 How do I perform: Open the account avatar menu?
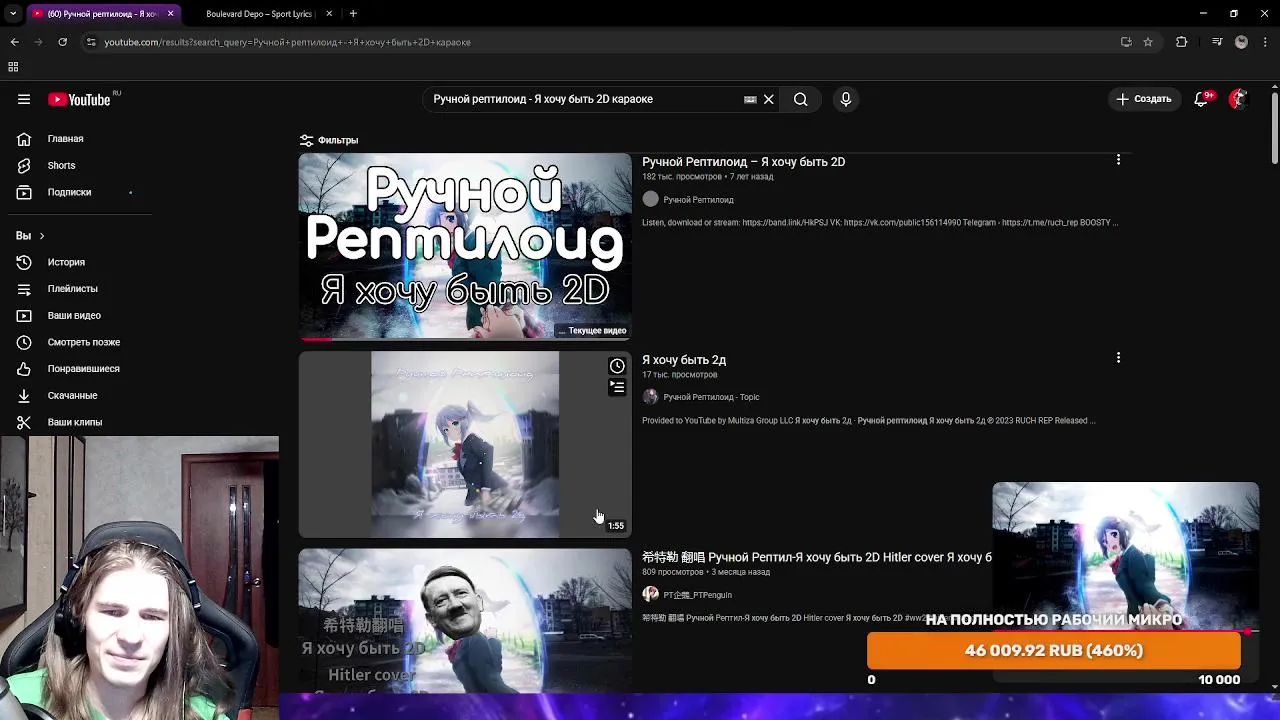[x=1239, y=99]
